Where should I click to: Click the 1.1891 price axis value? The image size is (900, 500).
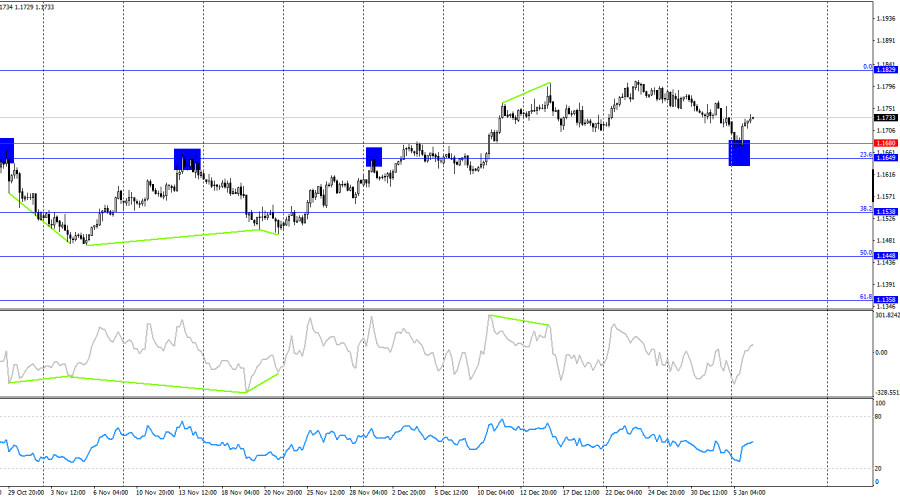886,41
